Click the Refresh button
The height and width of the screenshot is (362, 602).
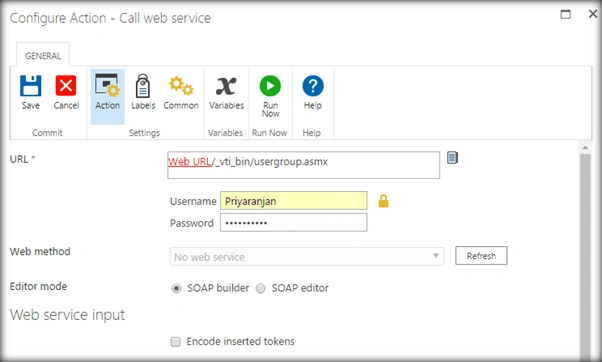(x=481, y=256)
